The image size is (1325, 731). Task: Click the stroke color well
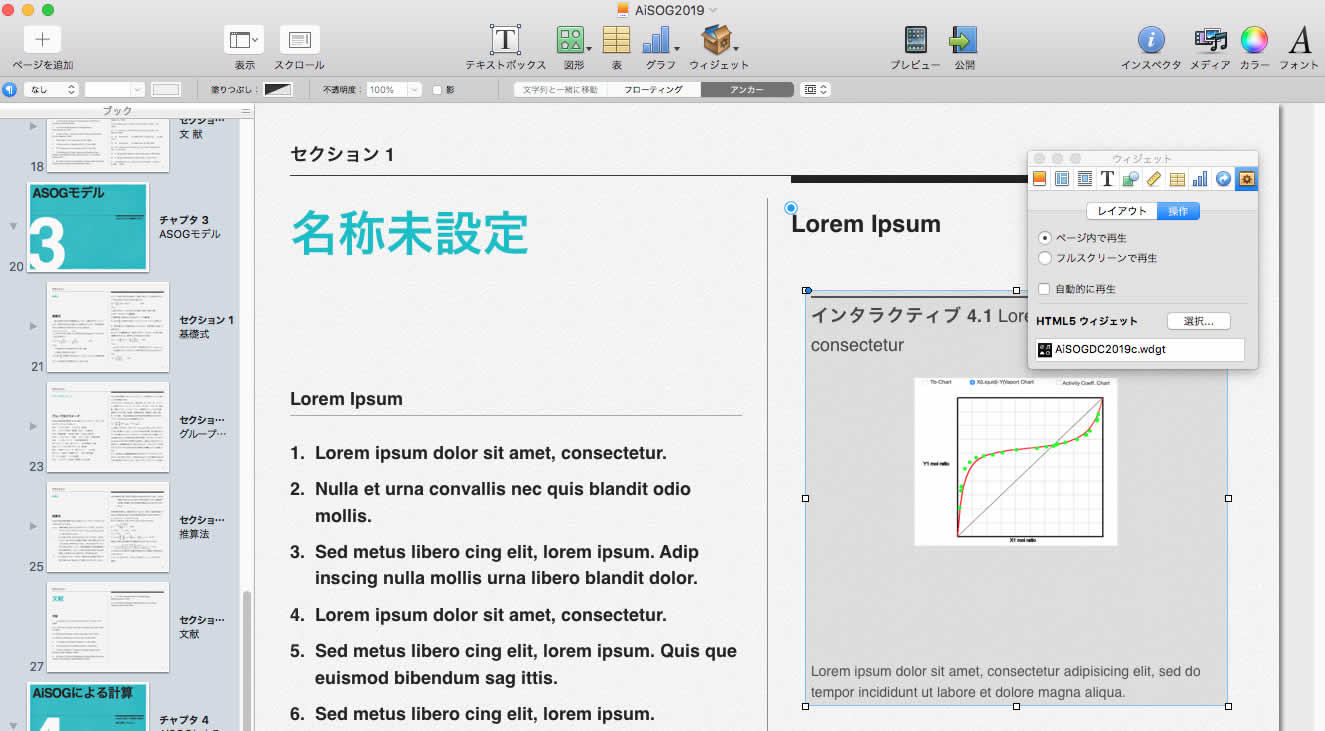click(166, 89)
